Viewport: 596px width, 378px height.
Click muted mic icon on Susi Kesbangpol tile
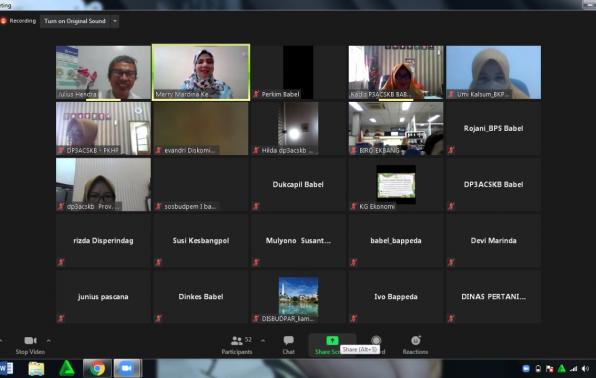click(159, 262)
